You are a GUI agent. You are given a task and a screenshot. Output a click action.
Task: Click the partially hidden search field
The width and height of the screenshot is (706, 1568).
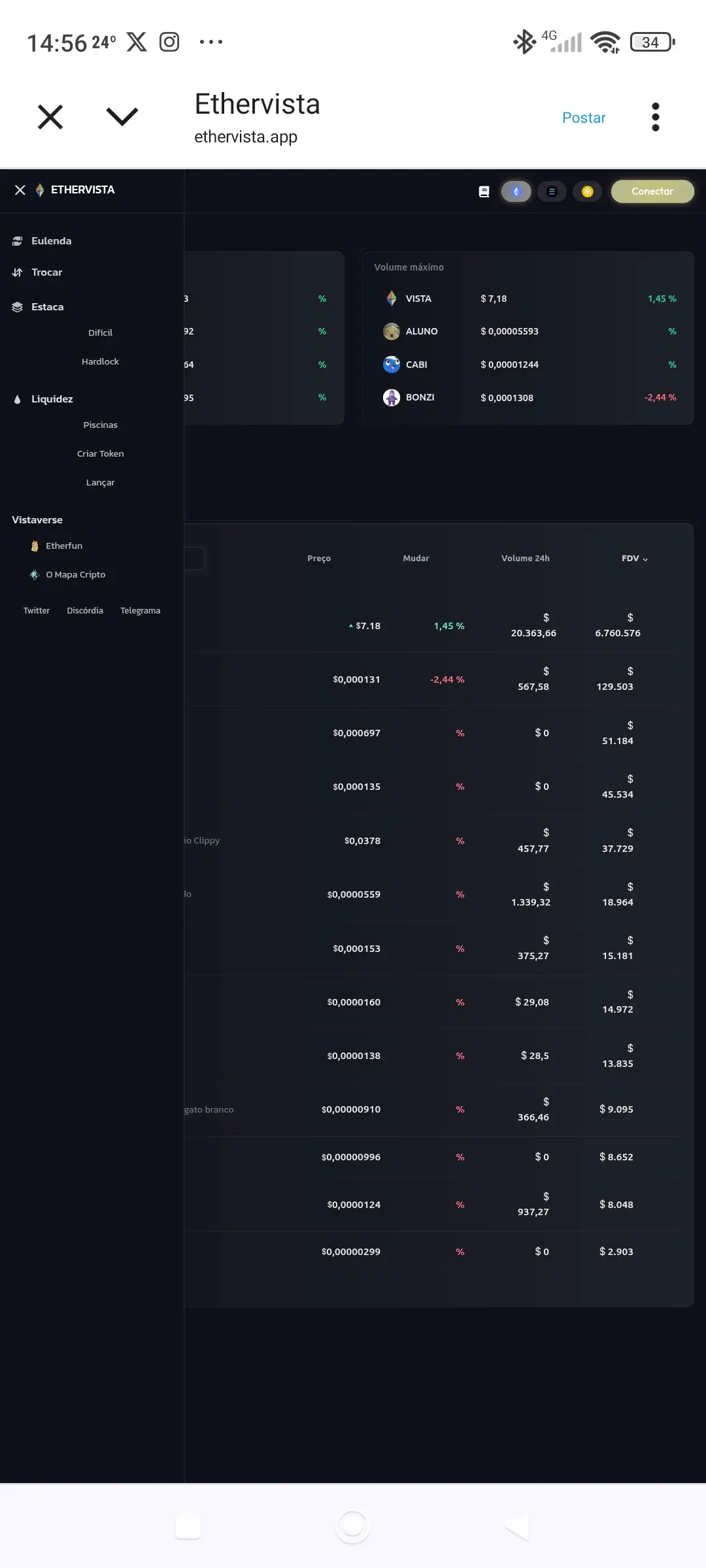point(194,559)
